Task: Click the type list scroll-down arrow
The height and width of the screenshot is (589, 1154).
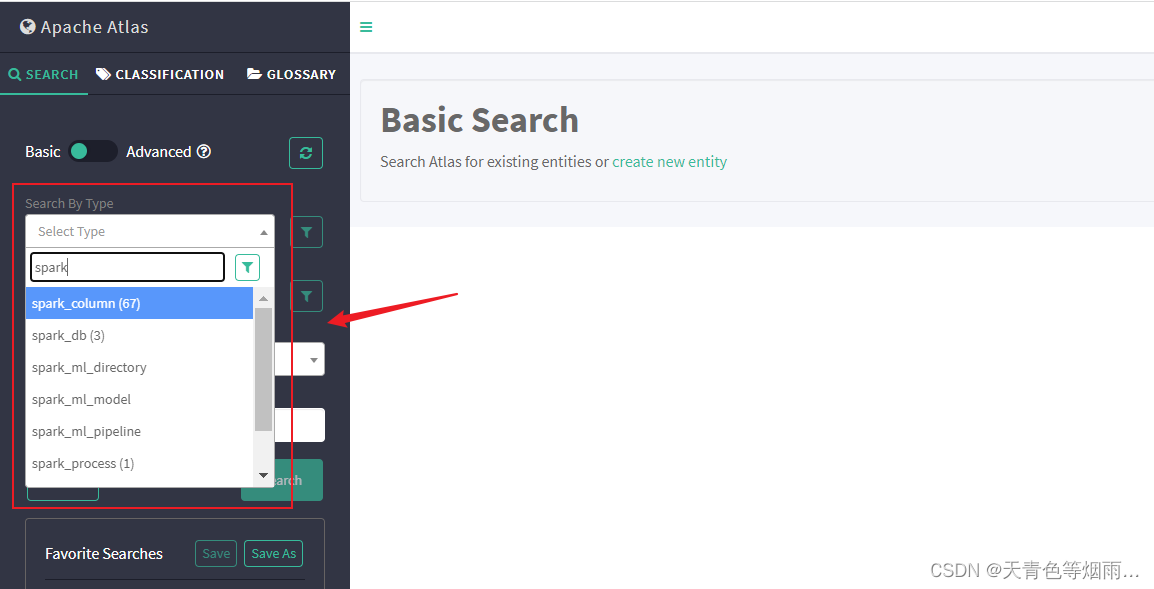Action: [x=263, y=476]
